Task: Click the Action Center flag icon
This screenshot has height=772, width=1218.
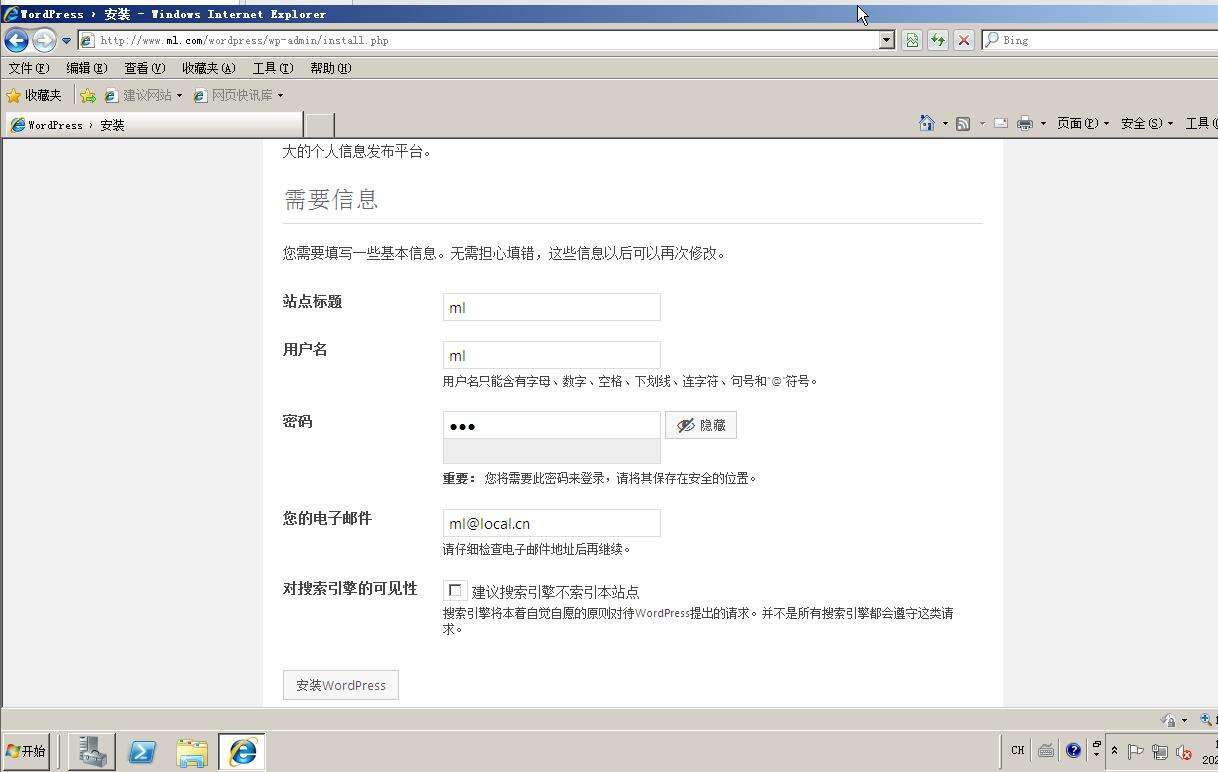Action: coord(1136,752)
